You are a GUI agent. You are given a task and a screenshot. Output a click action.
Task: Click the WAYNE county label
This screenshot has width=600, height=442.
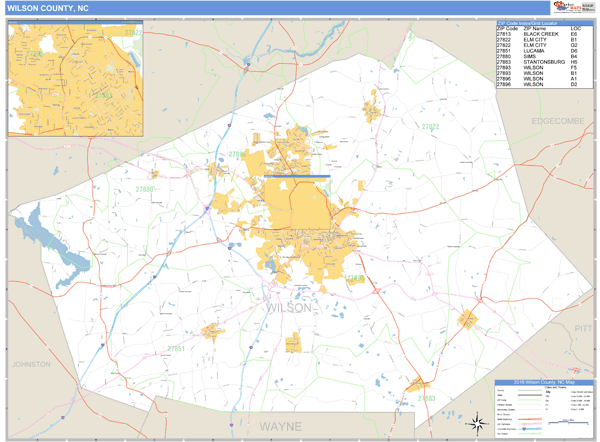pos(280,426)
